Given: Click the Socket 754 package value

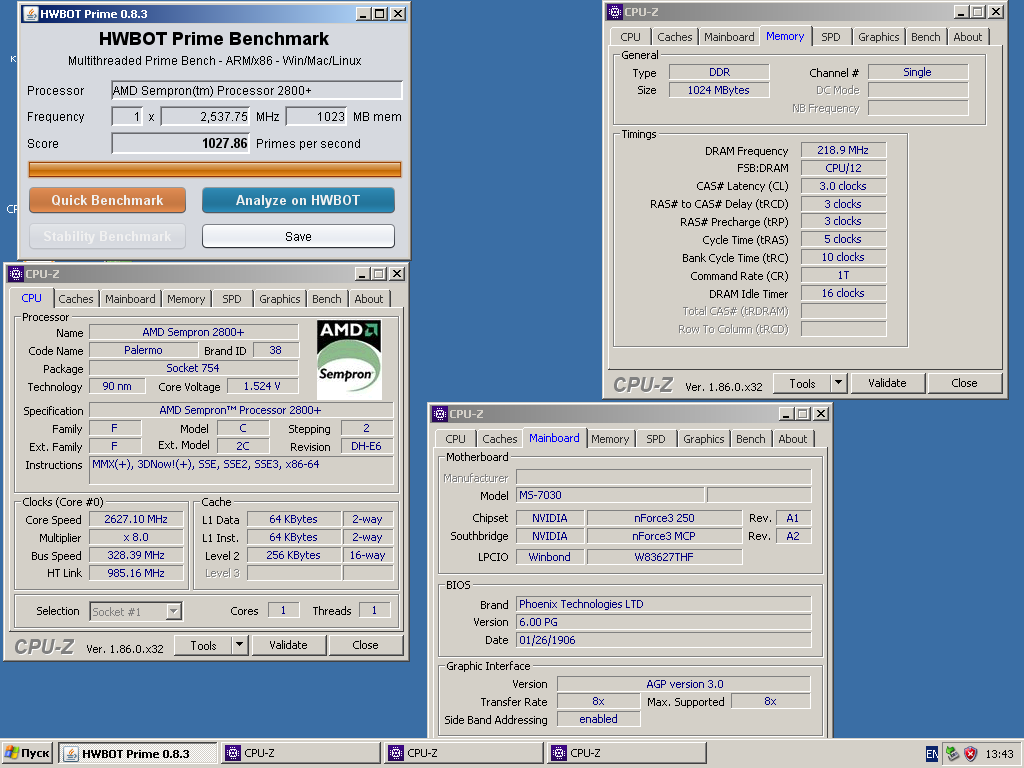Looking at the screenshot, I should 193,368.
